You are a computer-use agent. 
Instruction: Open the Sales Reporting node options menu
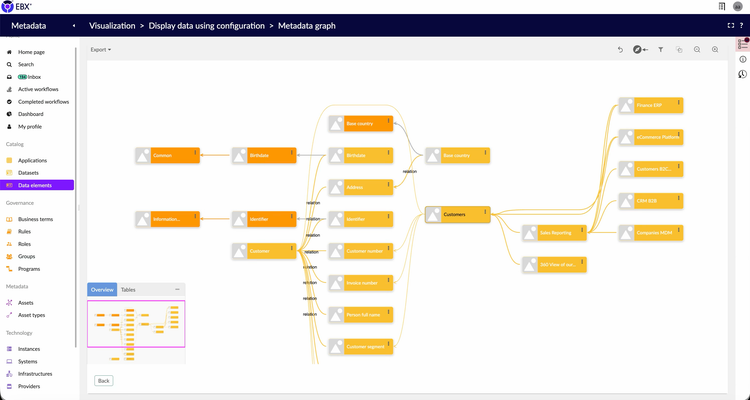click(x=582, y=230)
